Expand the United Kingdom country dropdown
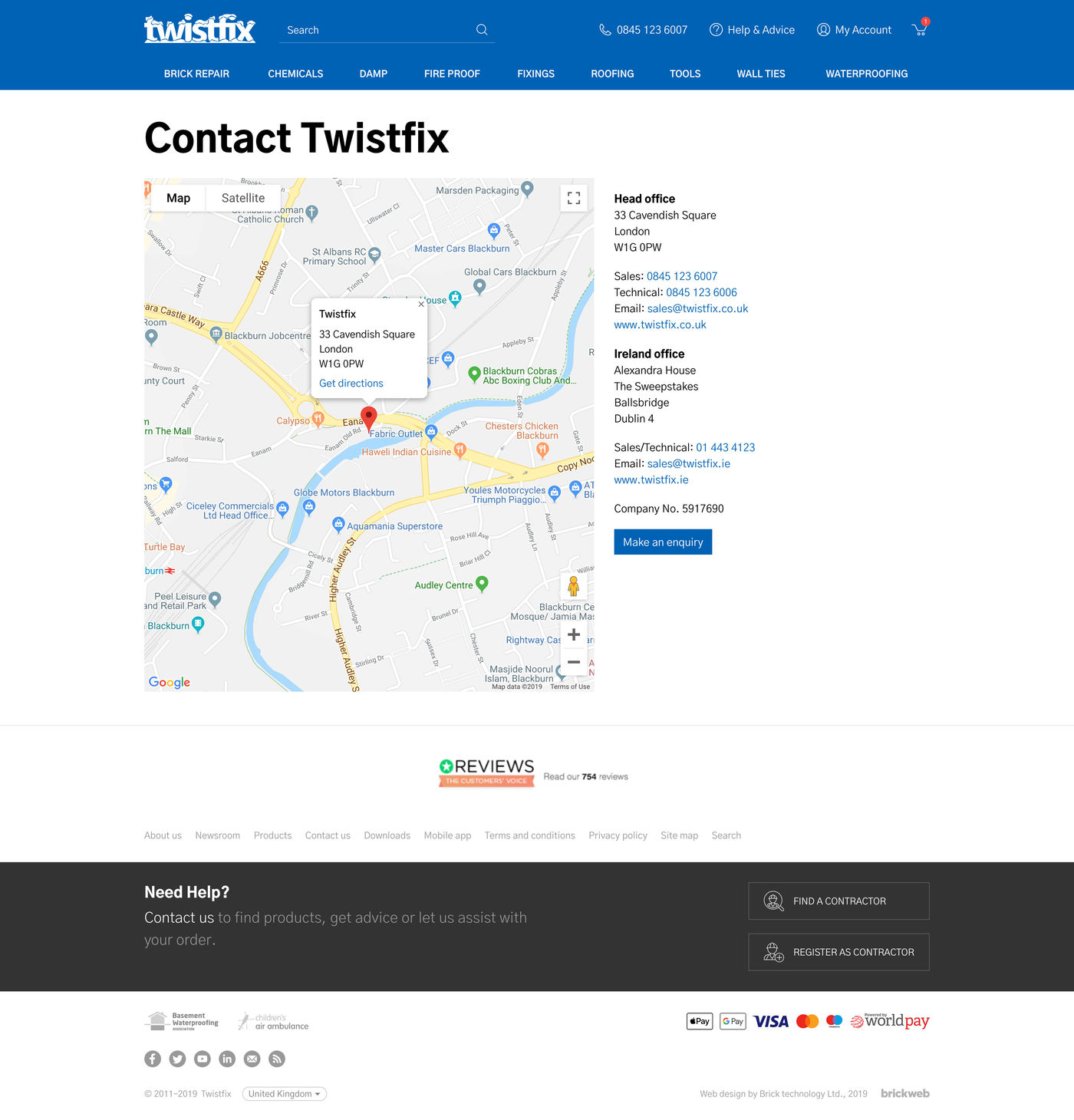 (284, 1094)
